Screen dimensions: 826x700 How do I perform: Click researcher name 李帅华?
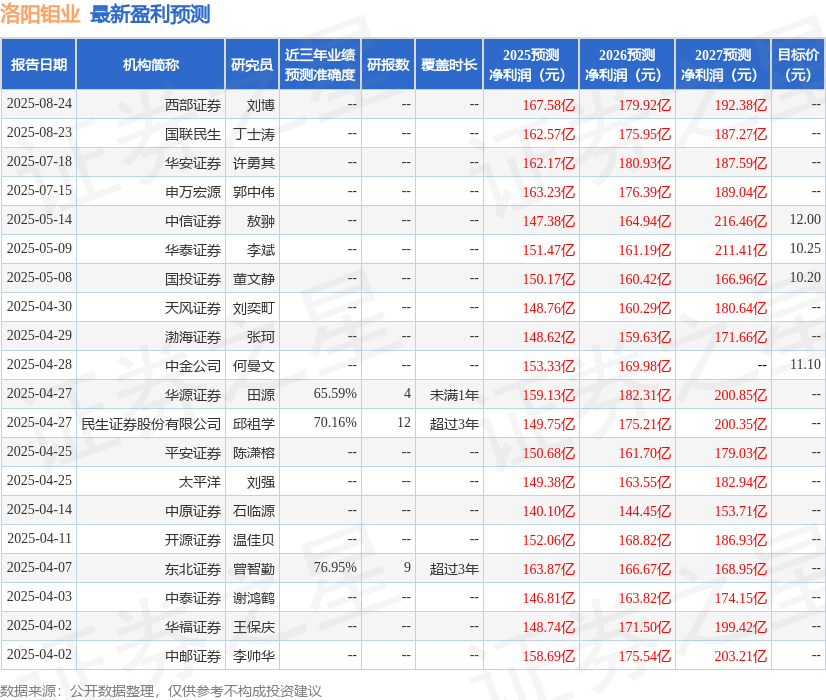tap(254, 656)
